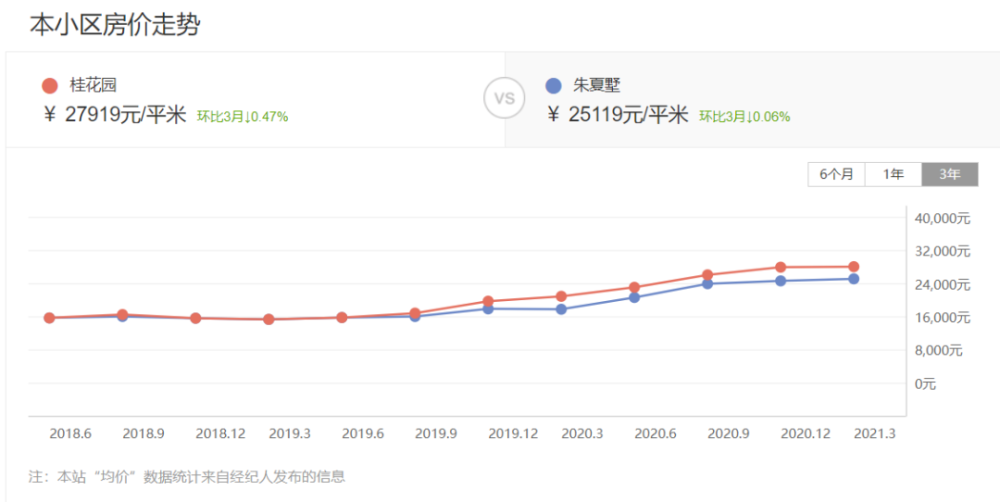This screenshot has height=502, width=1000.
Task: Select the 3年 time range tab
Action: point(949,174)
